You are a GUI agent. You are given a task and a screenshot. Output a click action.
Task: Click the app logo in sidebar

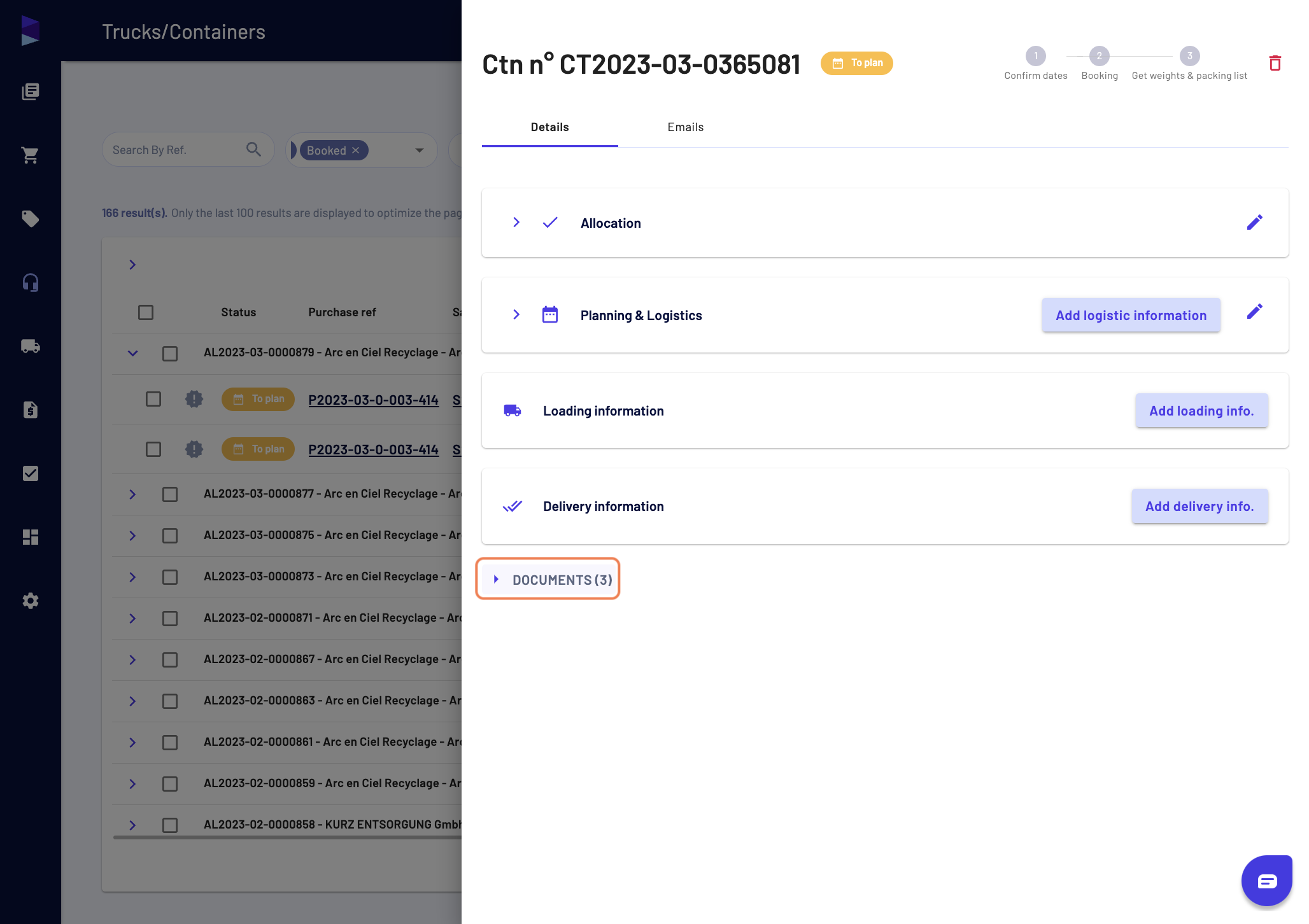30,31
